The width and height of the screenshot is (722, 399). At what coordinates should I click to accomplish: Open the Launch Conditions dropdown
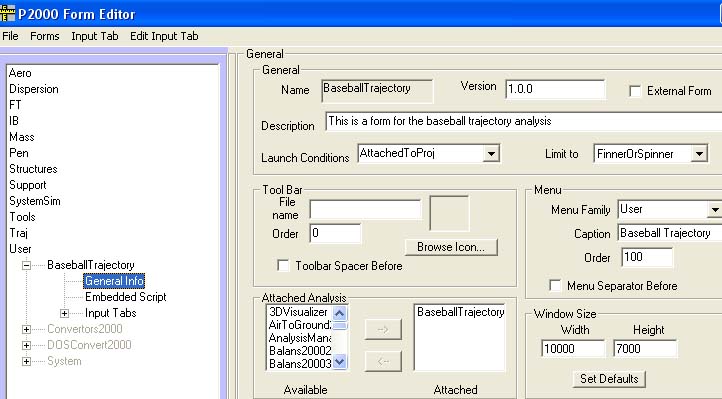(491, 154)
